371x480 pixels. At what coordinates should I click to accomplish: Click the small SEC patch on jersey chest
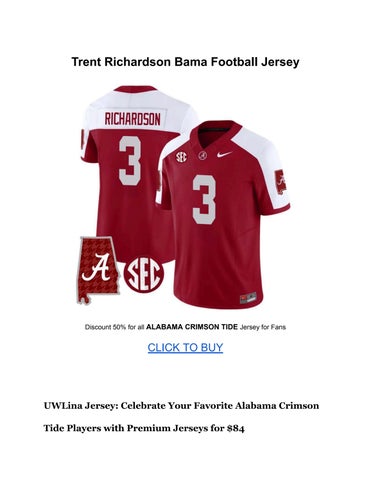182,157
